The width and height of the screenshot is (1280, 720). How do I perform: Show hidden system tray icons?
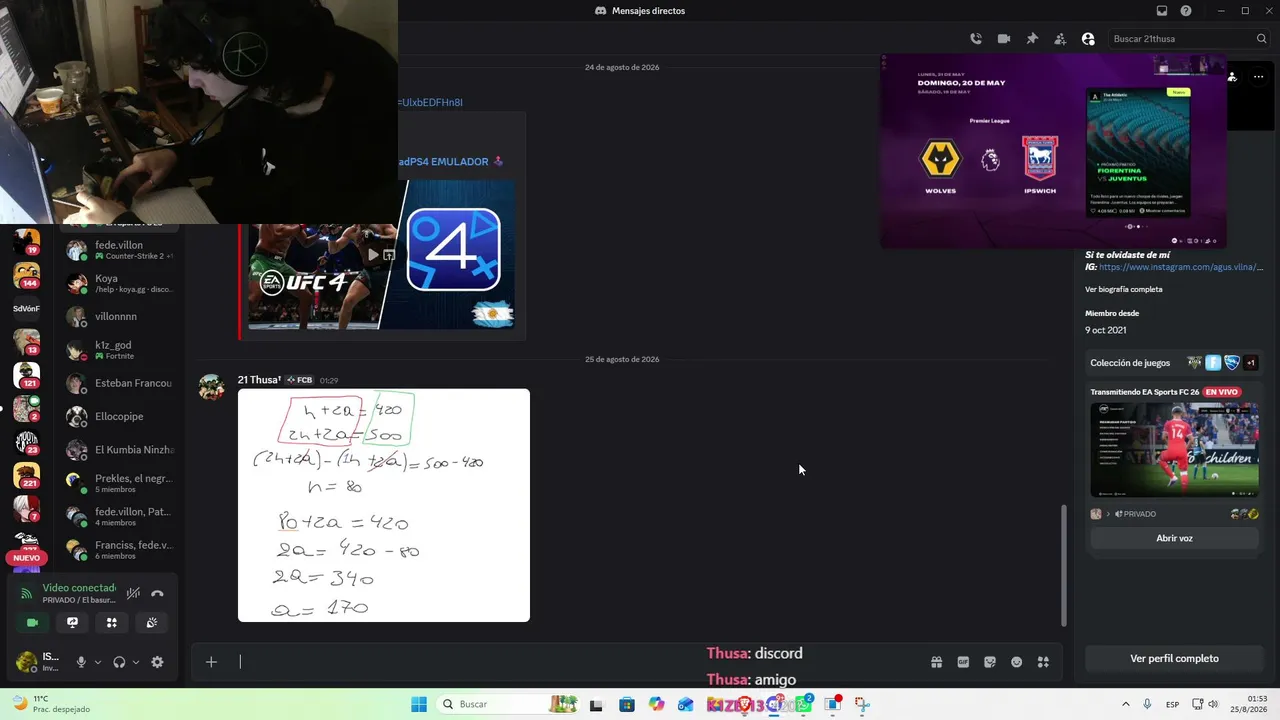tap(1126, 704)
